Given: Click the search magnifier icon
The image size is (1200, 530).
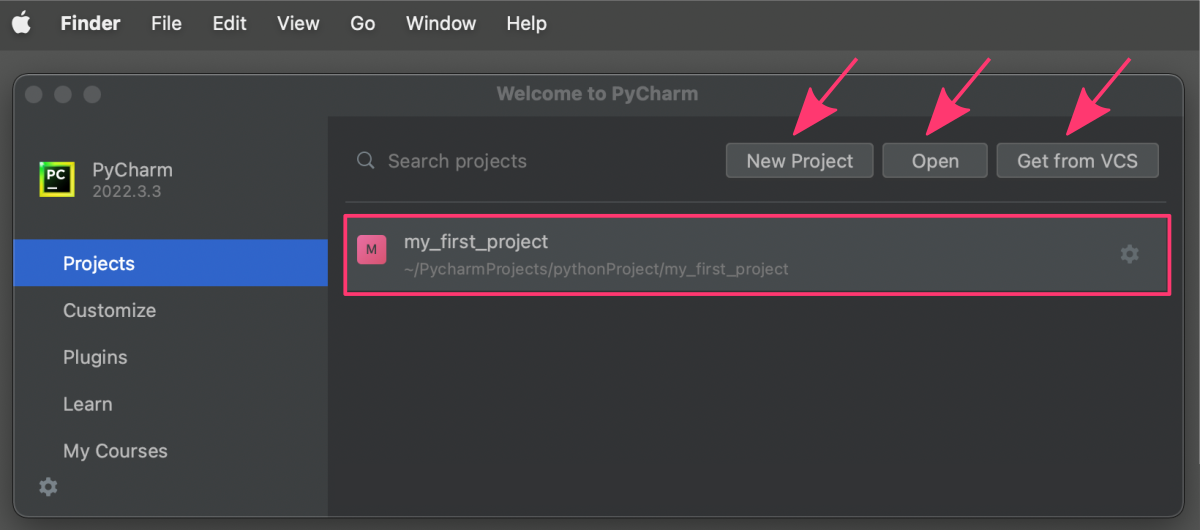Looking at the screenshot, I should coord(366,161).
